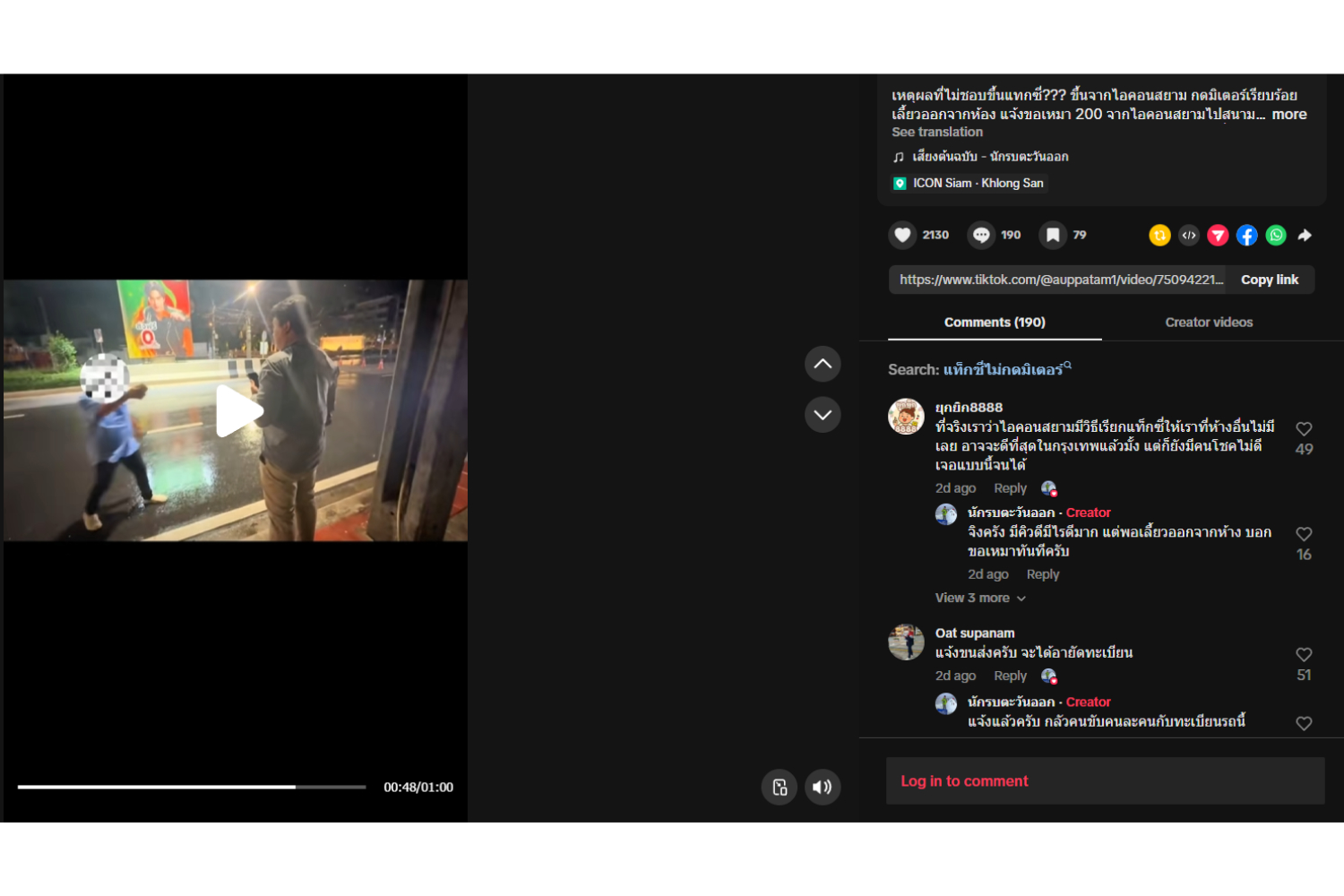Share video to Facebook
This screenshot has height=896, width=1344.
pyautogui.click(x=1246, y=235)
